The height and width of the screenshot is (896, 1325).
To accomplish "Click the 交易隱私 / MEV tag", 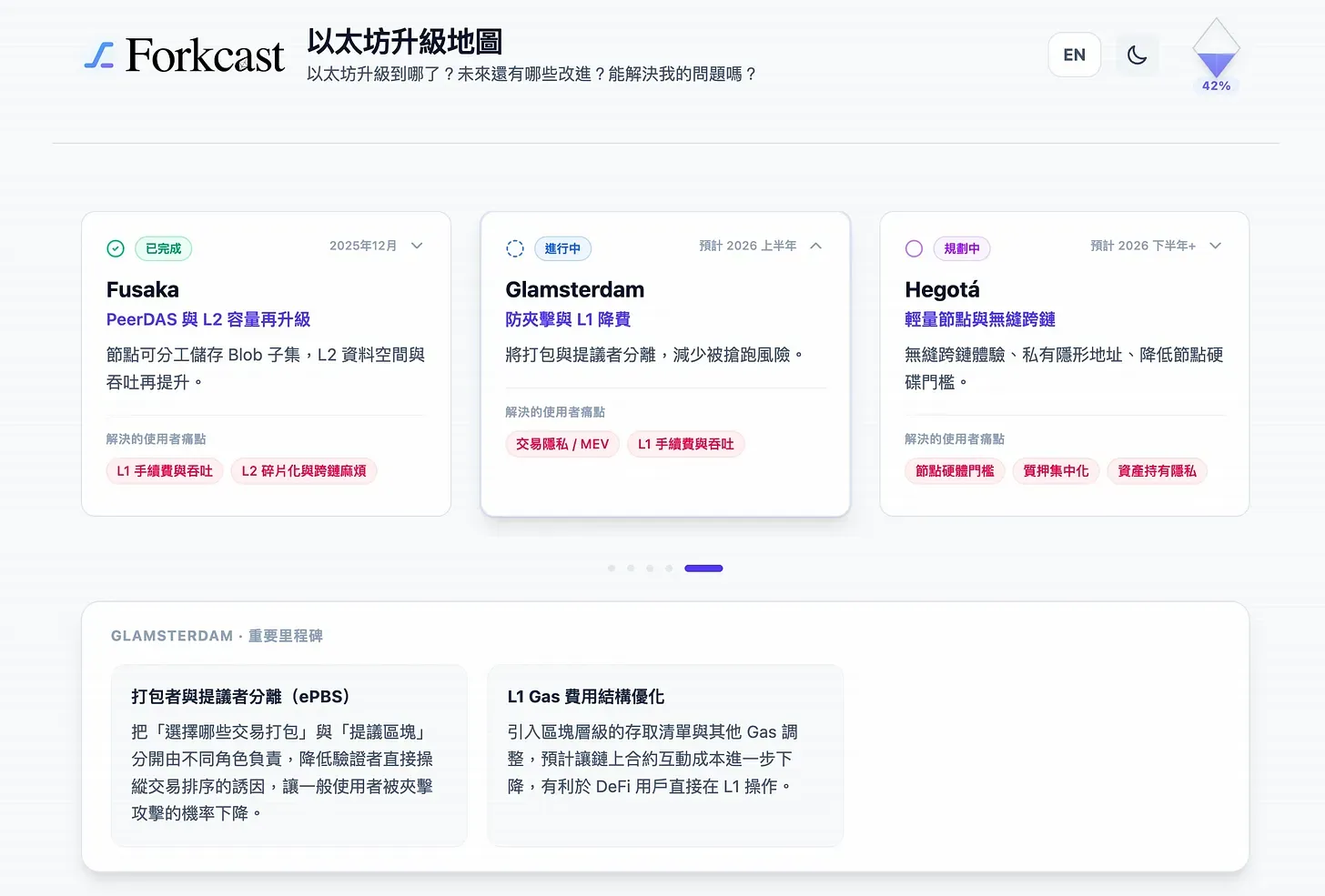I will (562, 444).
